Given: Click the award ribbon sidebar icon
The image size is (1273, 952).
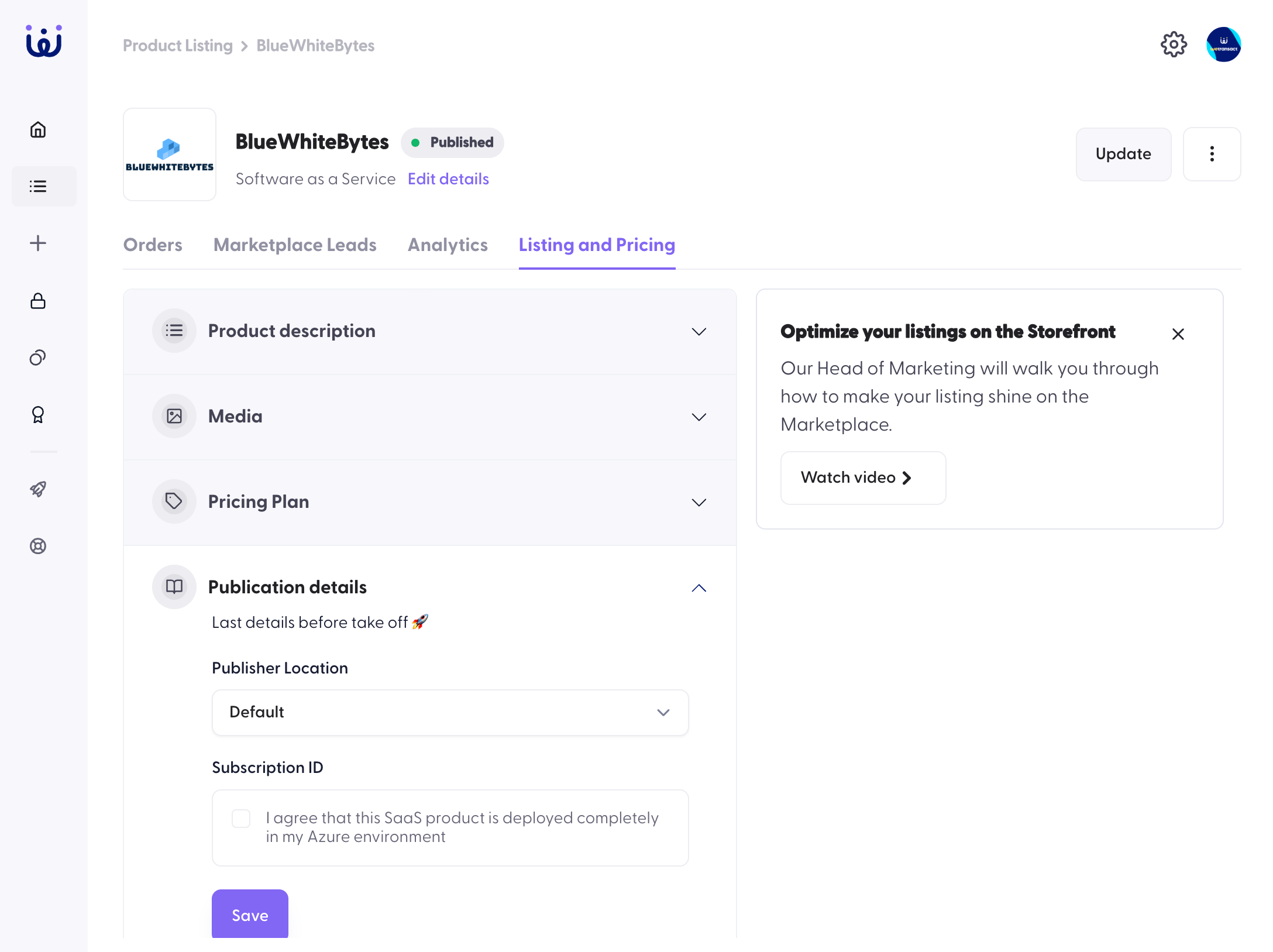Looking at the screenshot, I should (38, 415).
